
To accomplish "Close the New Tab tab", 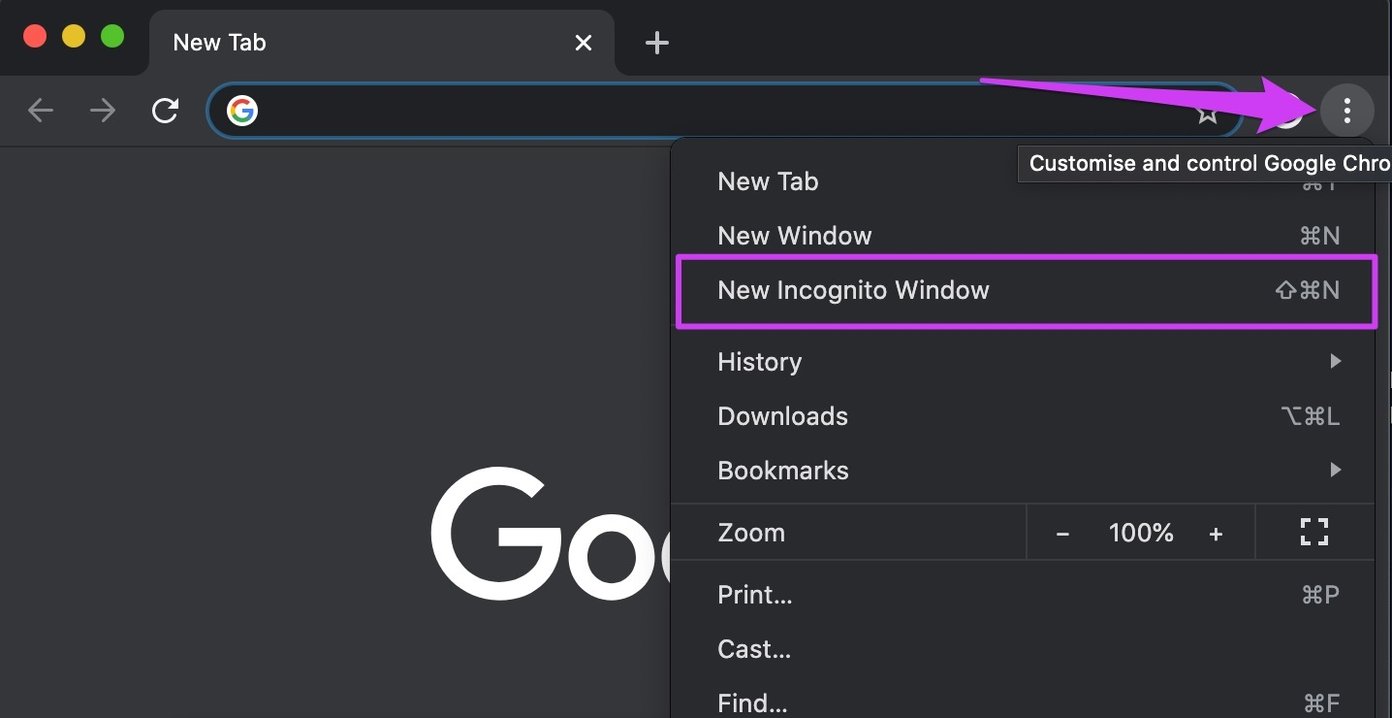I will pos(584,43).
